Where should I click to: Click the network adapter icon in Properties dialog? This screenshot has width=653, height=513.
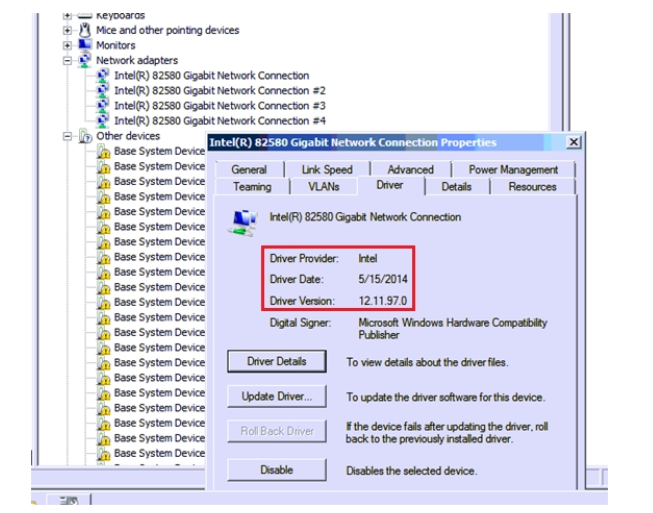pos(243,222)
